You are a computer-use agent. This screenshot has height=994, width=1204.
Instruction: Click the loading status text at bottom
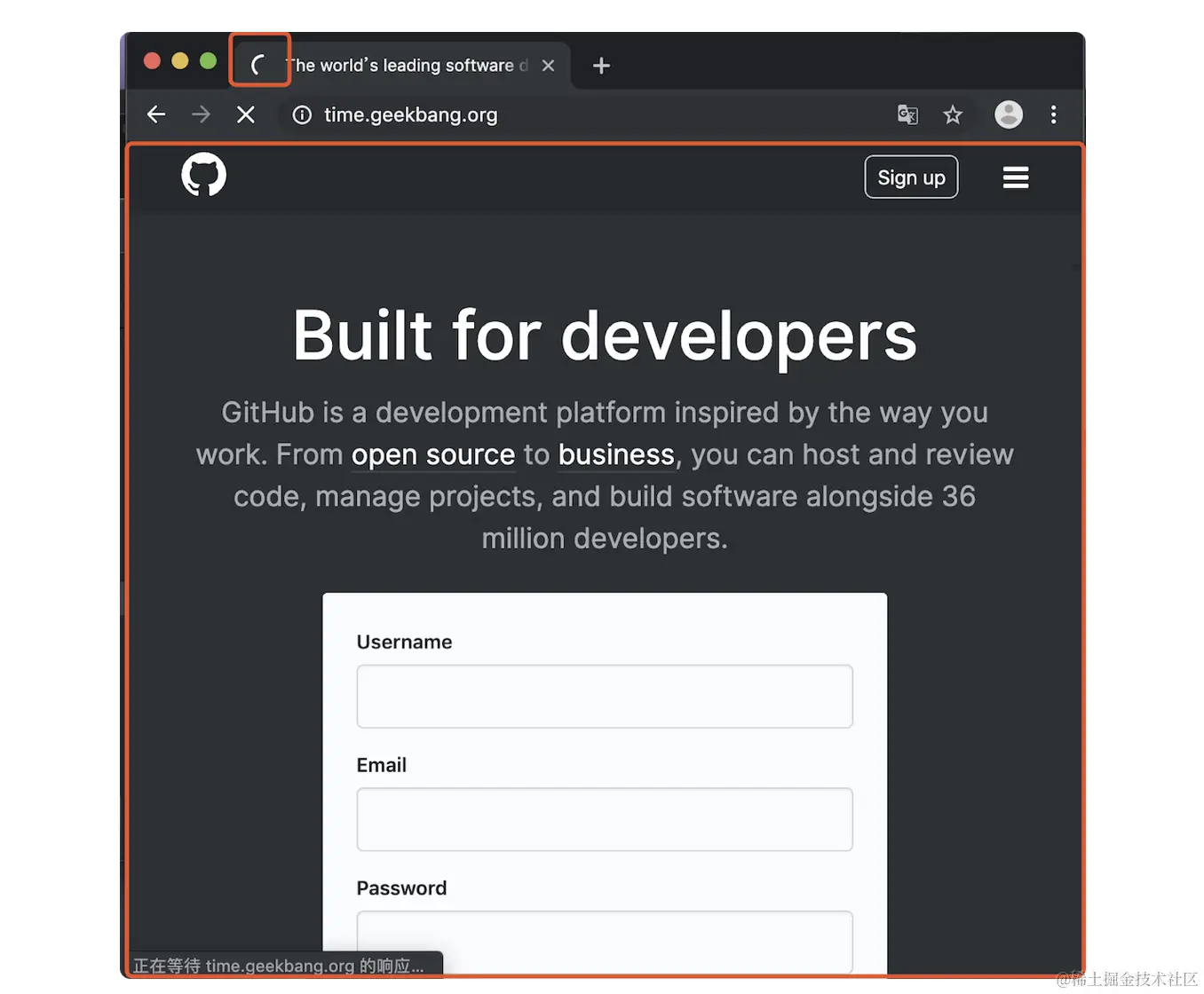(x=279, y=966)
